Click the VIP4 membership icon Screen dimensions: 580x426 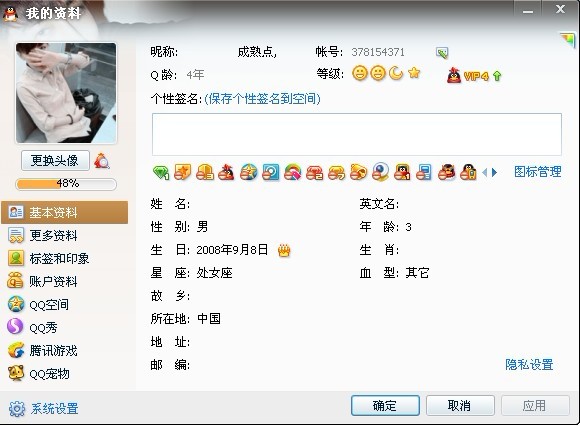(468, 75)
